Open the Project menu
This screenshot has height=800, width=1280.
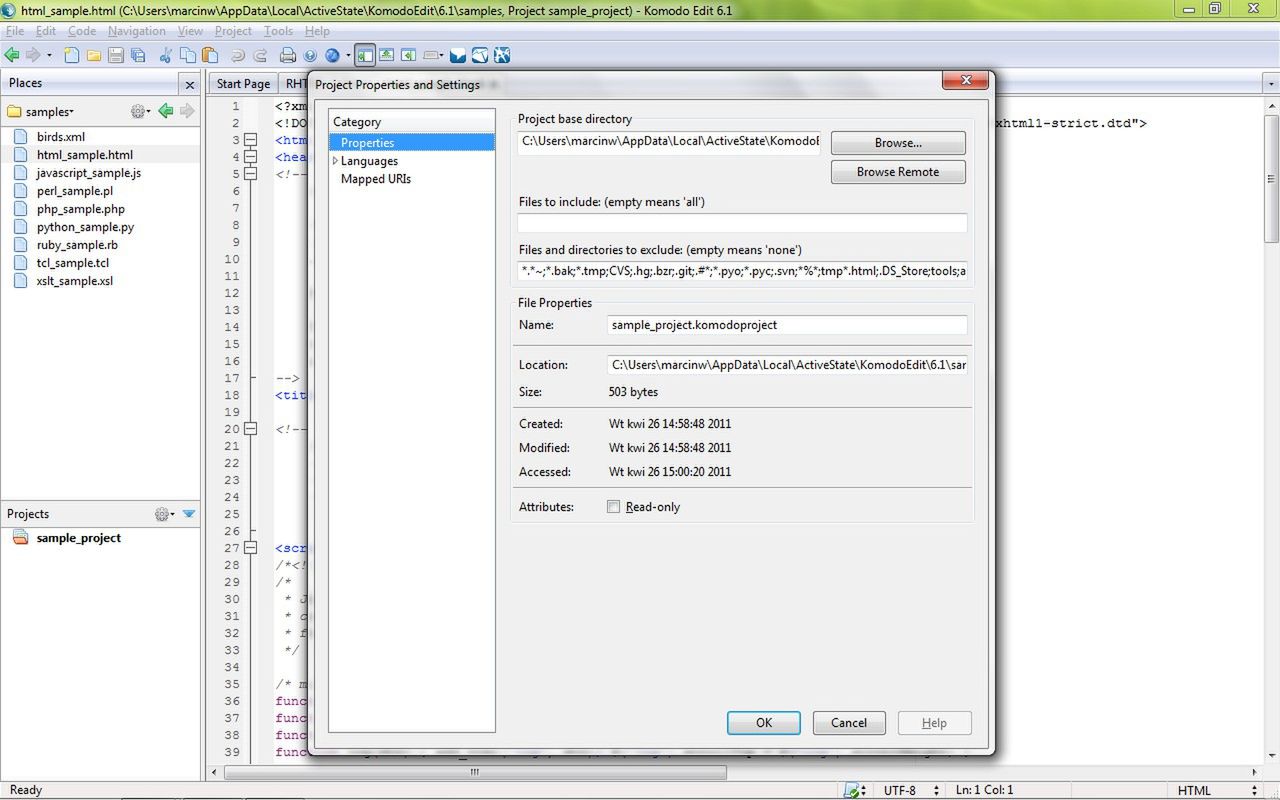[x=233, y=31]
